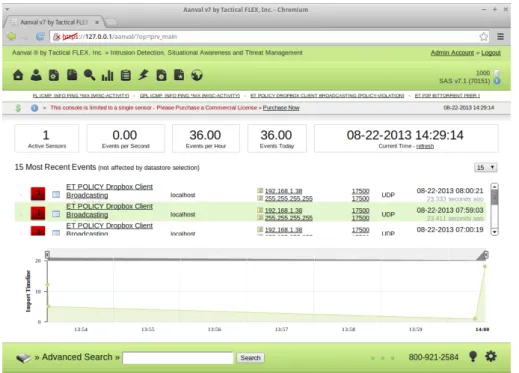The image size is (519, 373).
Task: Open the bar chart statistics icon
Action: pyautogui.click(x=107, y=75)
